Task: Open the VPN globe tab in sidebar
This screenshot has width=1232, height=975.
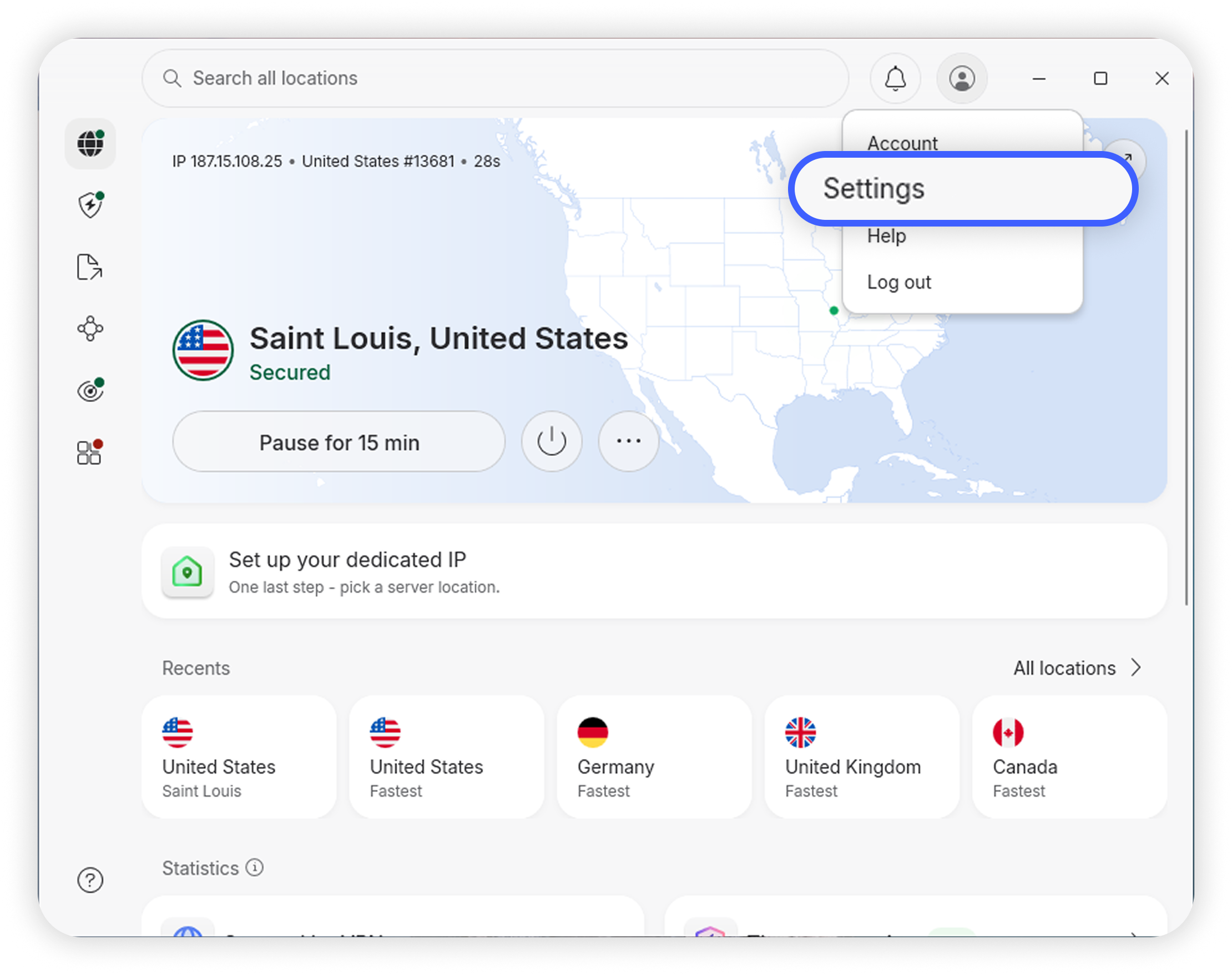Action: (90, 143)
